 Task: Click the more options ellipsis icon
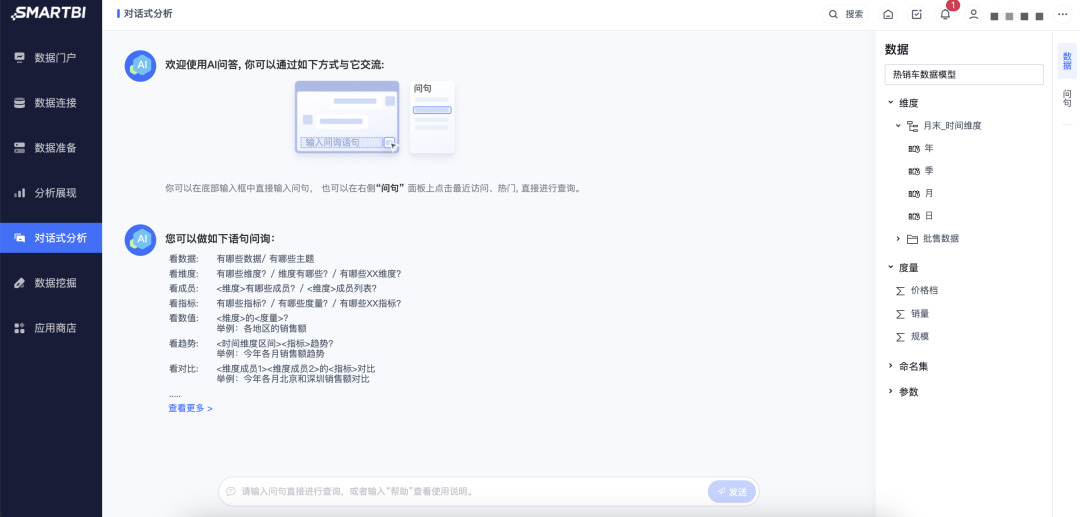[x=1061, y=14]
